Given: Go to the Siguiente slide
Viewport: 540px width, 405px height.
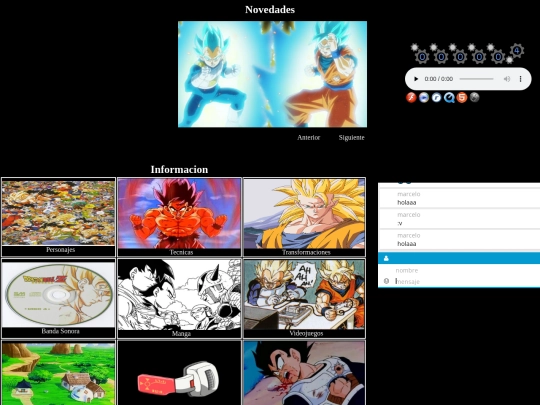Looking at the screenshot, I should click(351, 137).
